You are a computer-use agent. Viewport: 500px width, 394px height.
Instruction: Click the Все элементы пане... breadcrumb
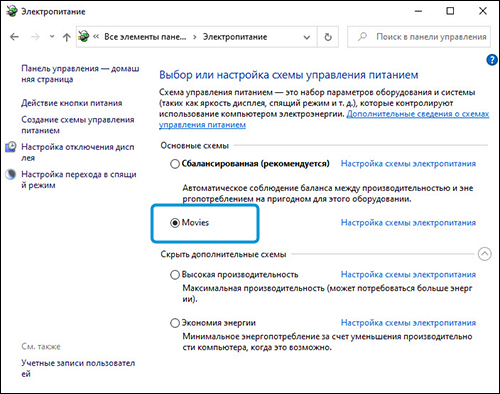click(145, 37)
